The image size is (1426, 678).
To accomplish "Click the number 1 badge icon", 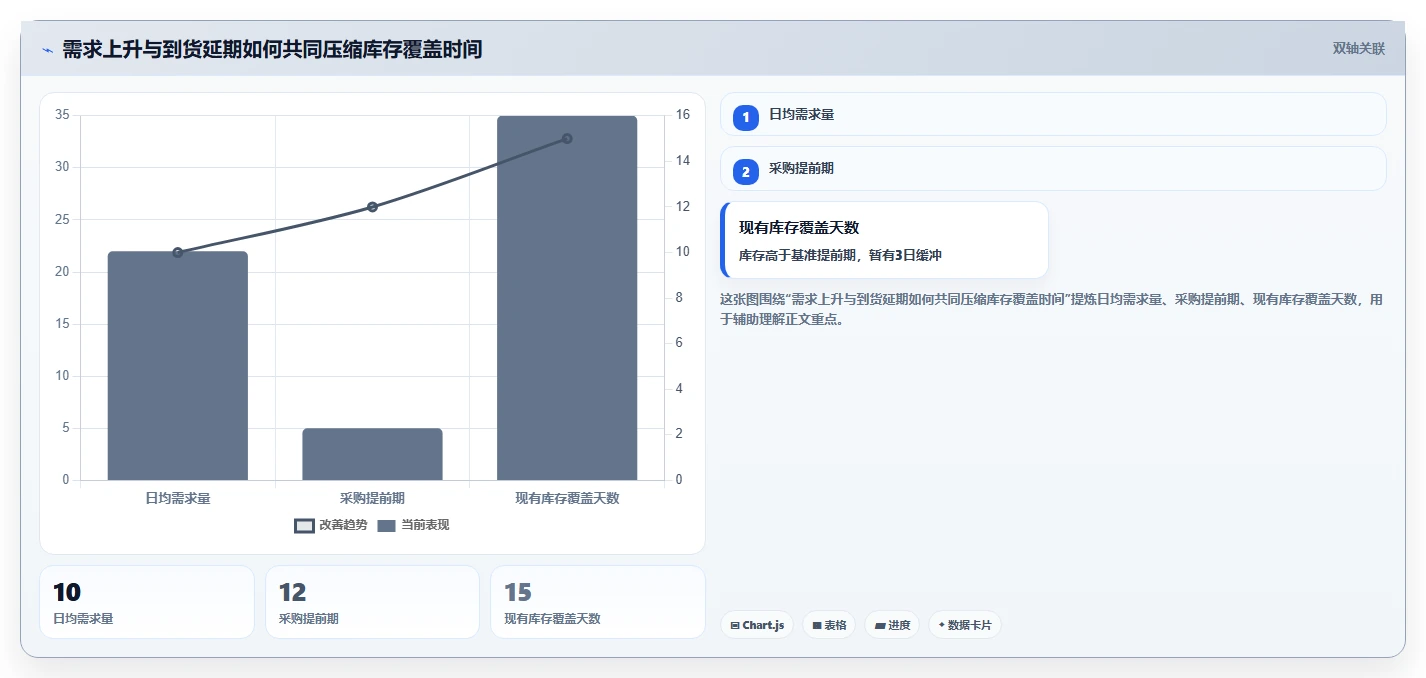I will [x=746, y=117].
